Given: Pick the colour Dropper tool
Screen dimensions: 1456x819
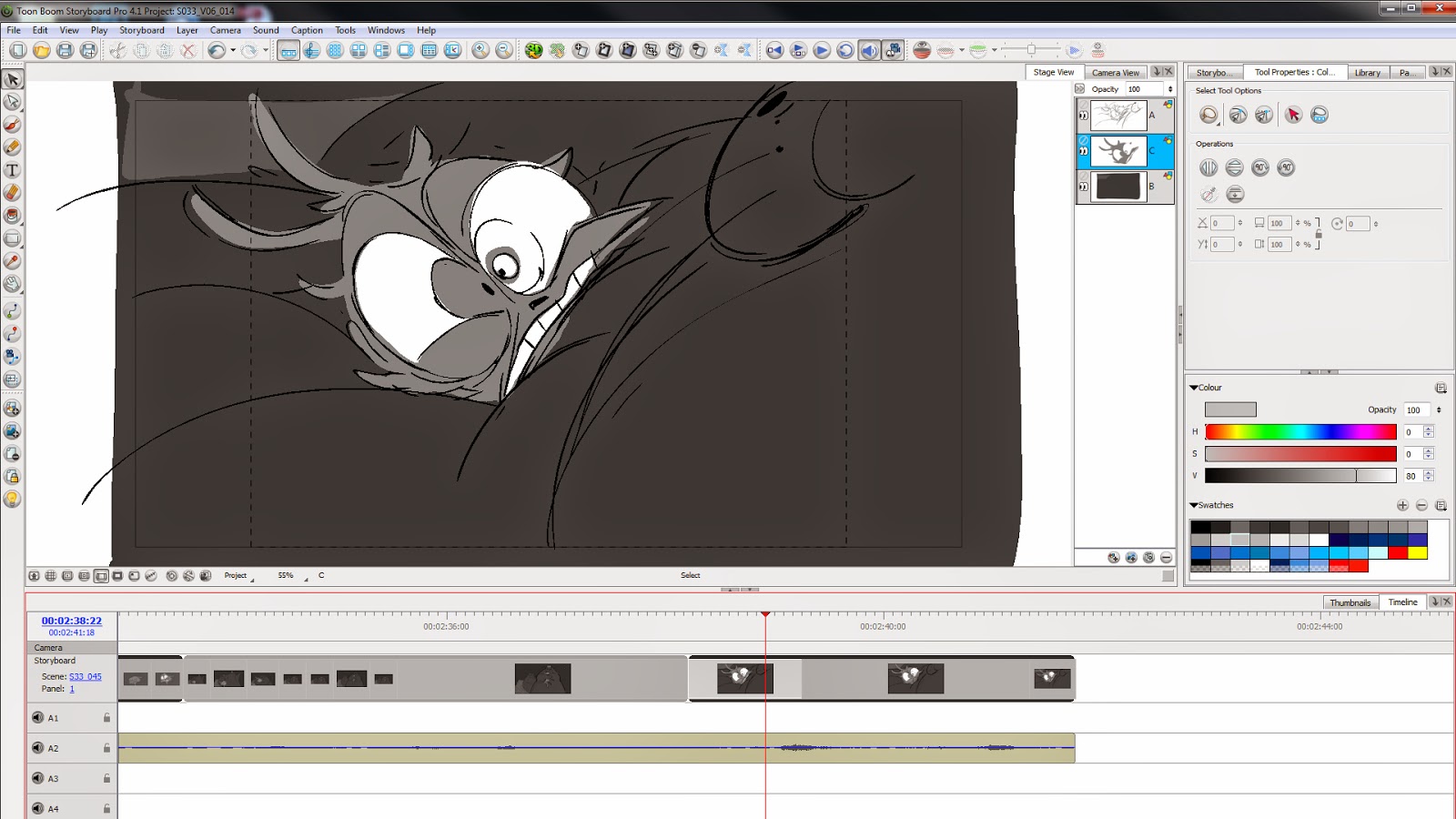Looking at the screenshot, I should 13,261.
